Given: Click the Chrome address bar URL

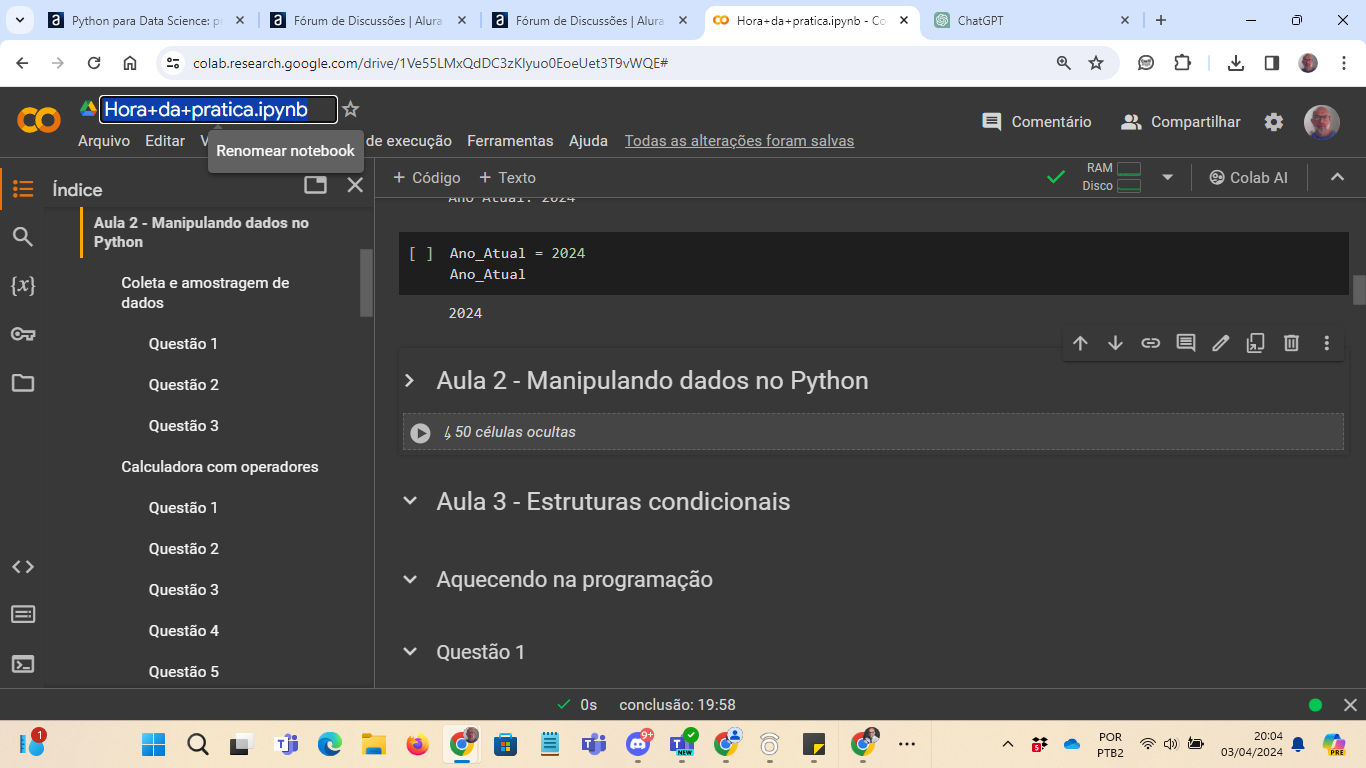Looking at the screenshot, I should click(430, 63).
